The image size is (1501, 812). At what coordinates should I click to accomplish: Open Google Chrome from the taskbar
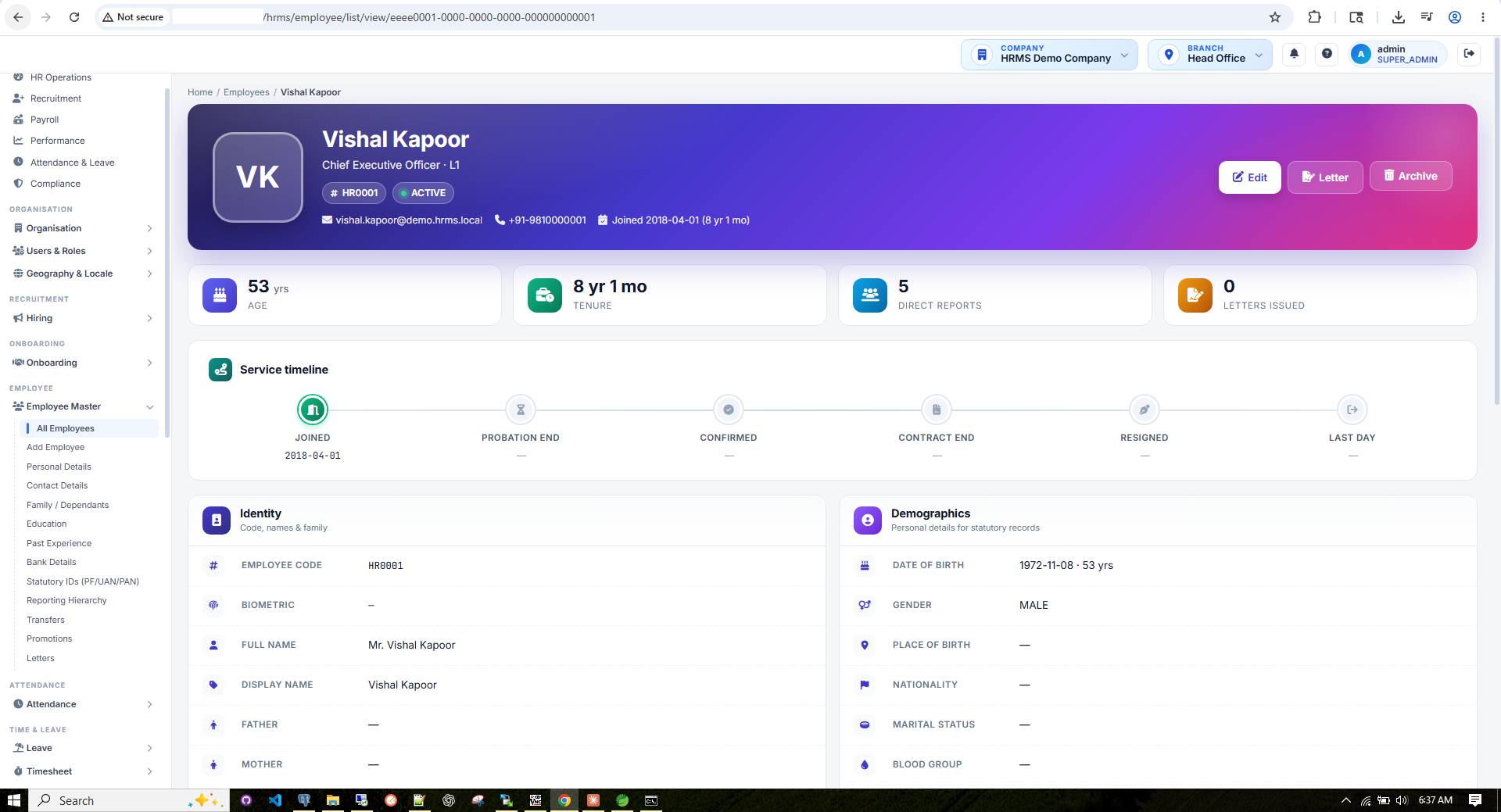(564, 800)
